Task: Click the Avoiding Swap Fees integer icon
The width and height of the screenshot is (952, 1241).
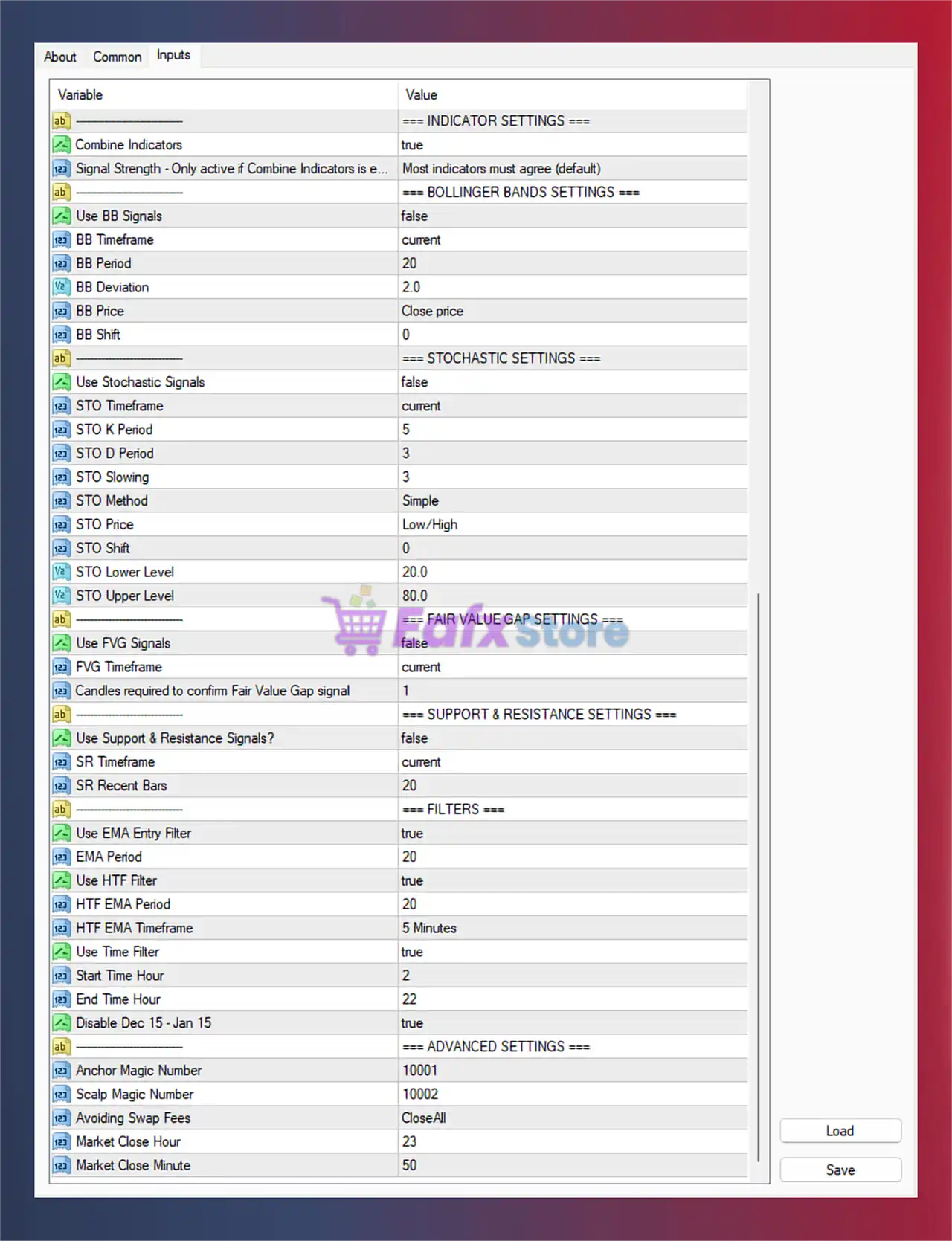Action: pyautogui.click(x=62, y=1118)
